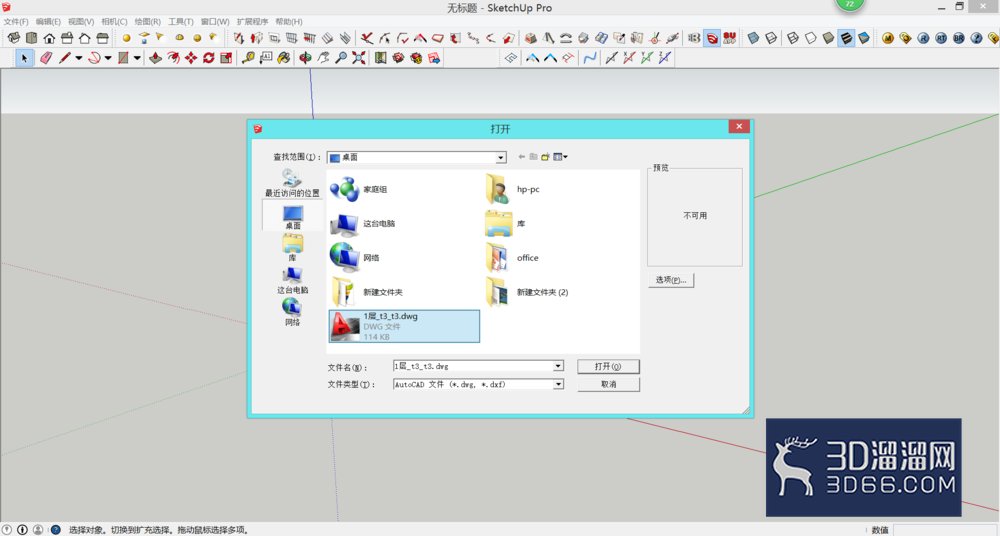The width and height of the screenshot is (1000, 536).
Task: Select 1层_t3_t3.dwg file in list
Action: pyautogui.click(x=404, y=326)
